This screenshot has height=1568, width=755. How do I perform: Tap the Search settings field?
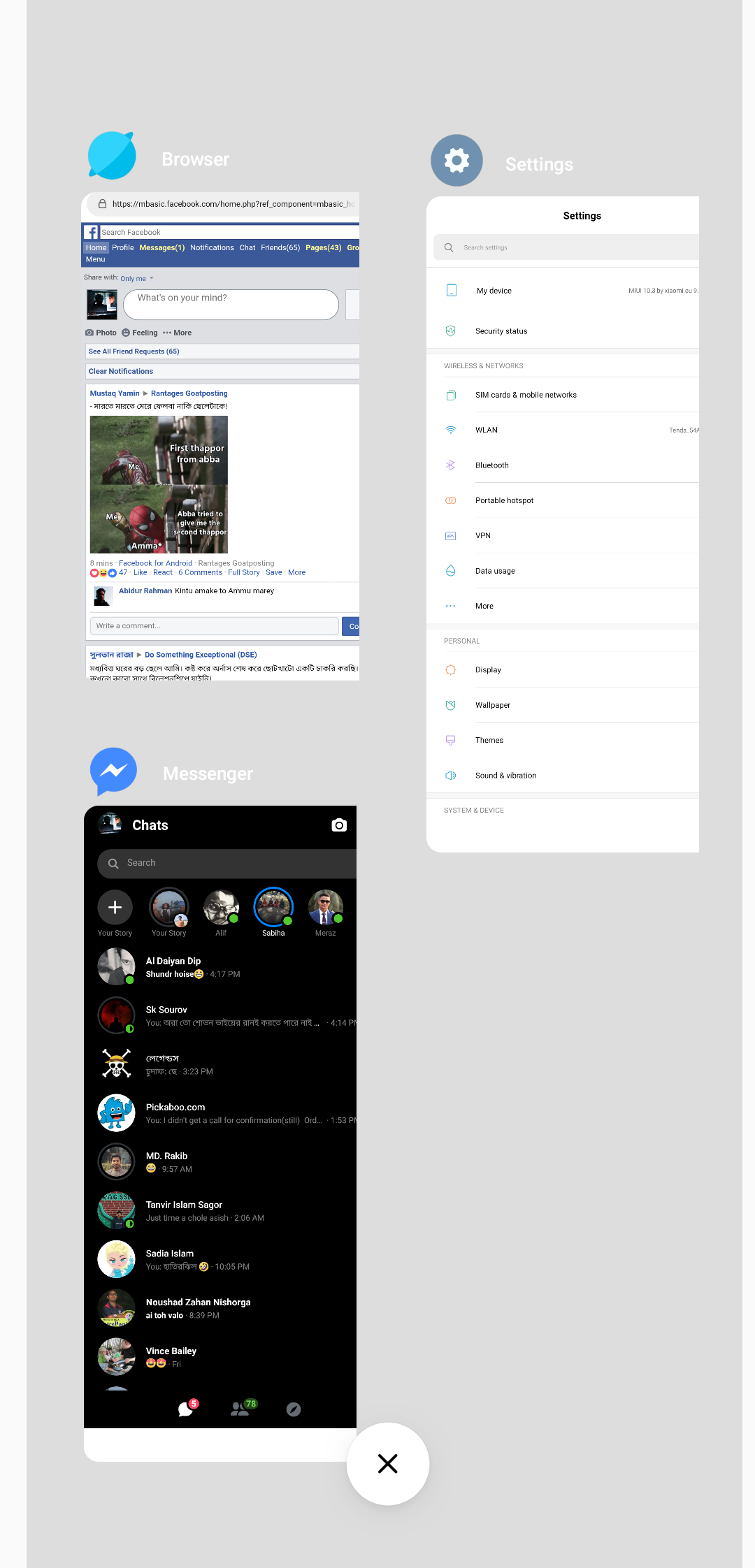pyautogui.click(x=566, y=247)
